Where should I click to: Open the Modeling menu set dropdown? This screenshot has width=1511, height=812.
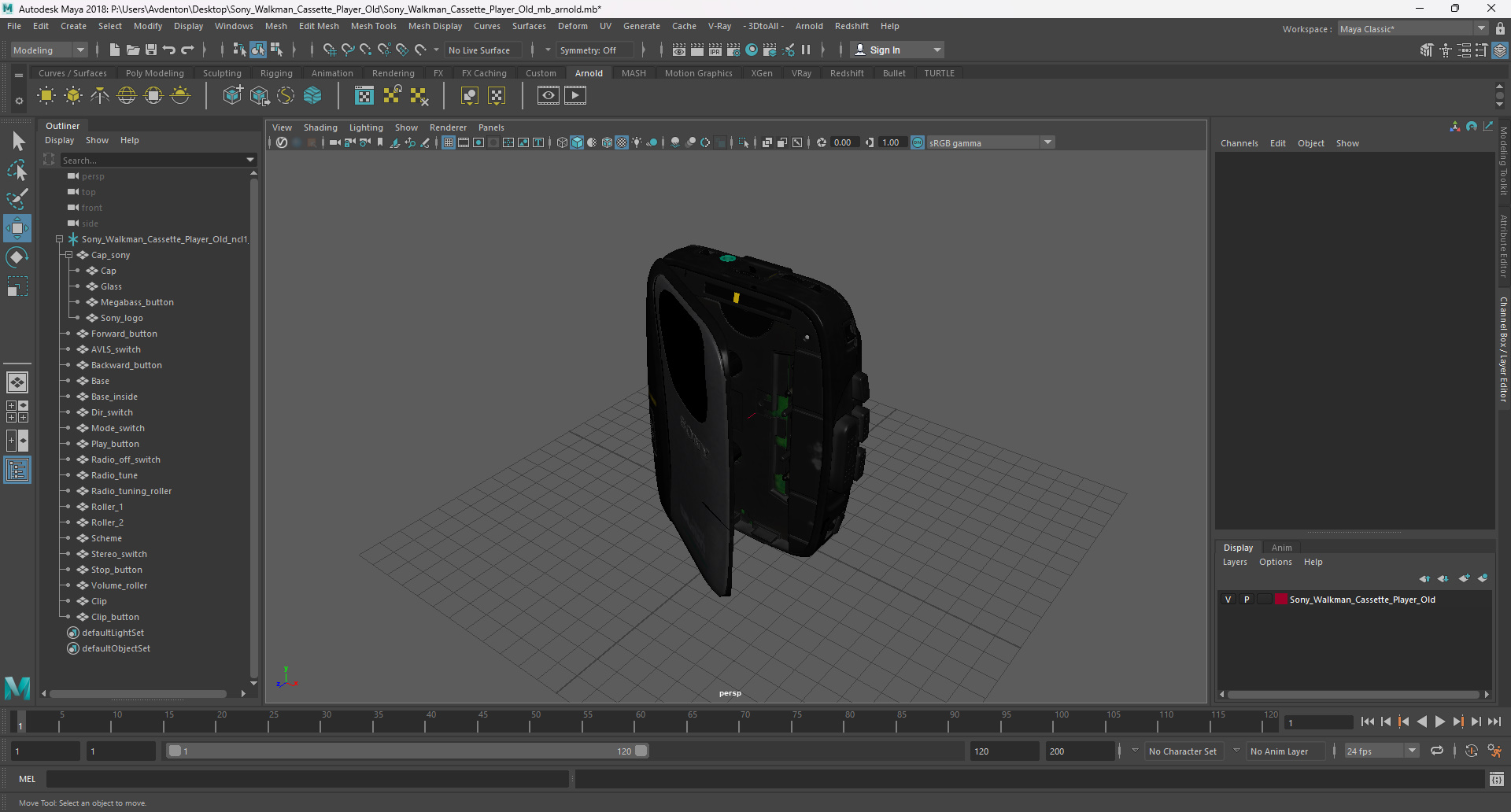(x=49, y=50)
